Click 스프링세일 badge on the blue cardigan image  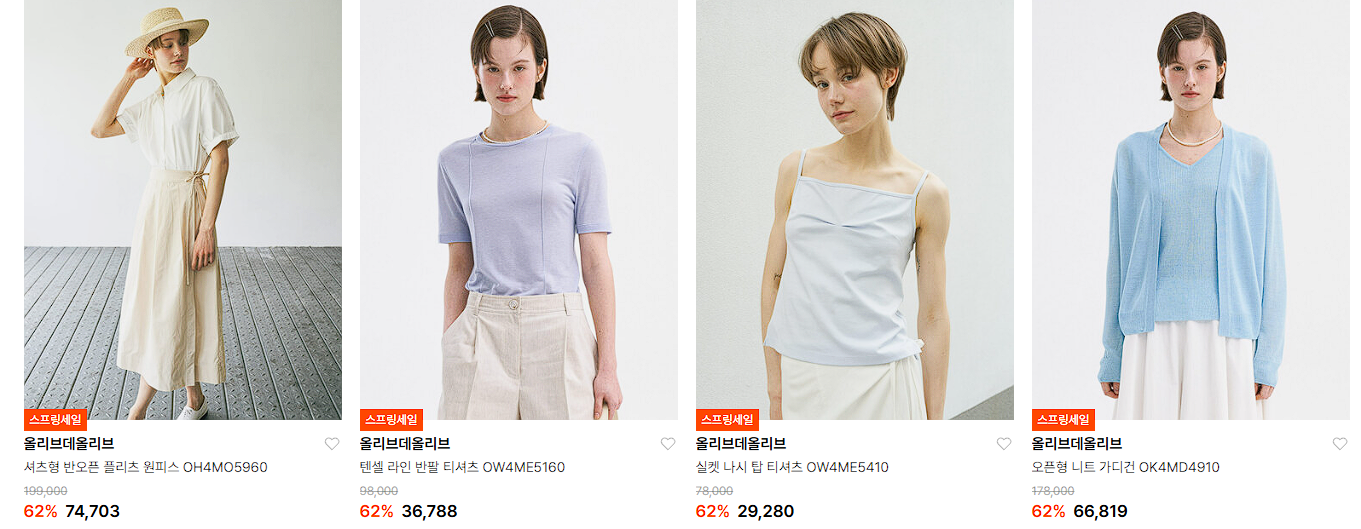pos(1063,420)
